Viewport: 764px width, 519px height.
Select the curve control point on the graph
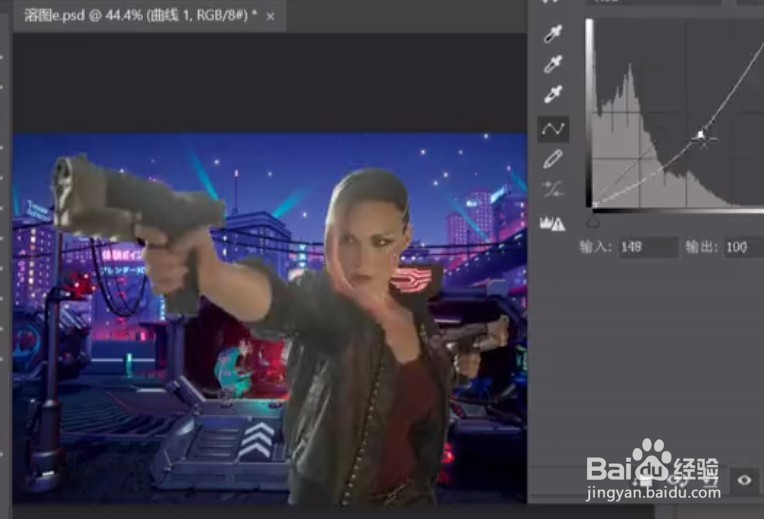[701, 135]
